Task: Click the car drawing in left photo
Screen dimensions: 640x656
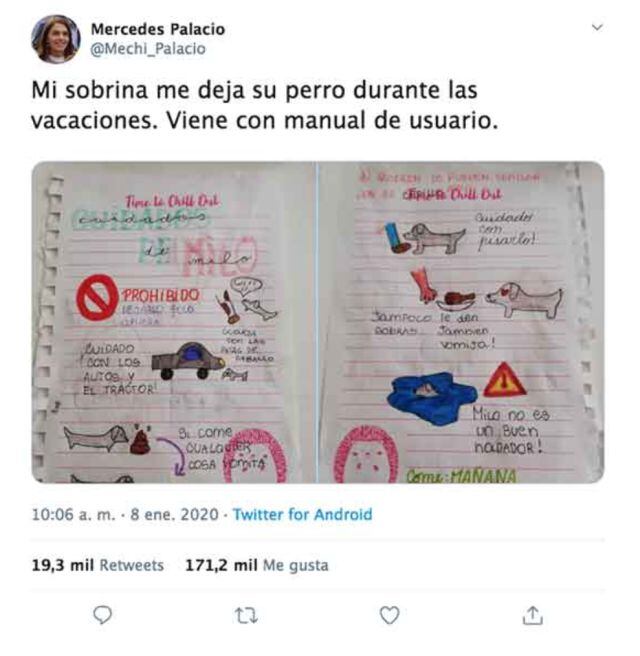Action: 188,361
